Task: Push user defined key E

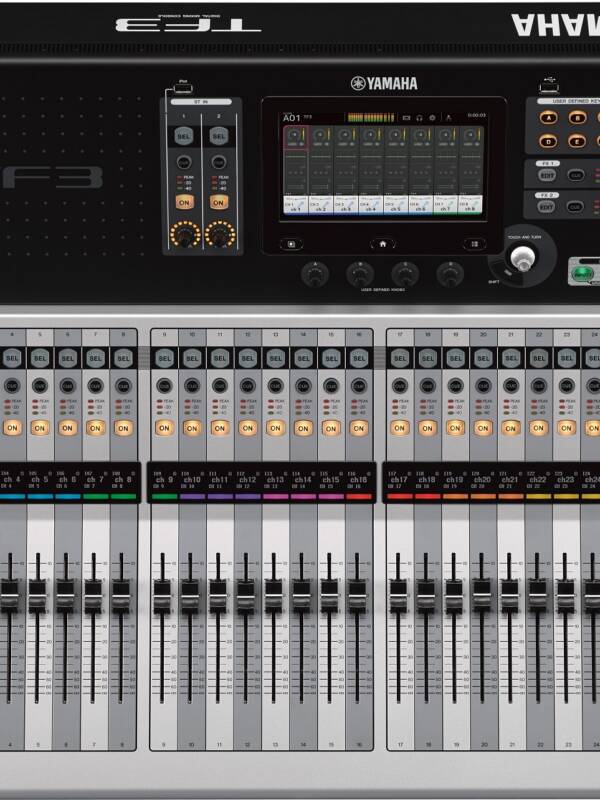Action: click(x=577, y=141)
